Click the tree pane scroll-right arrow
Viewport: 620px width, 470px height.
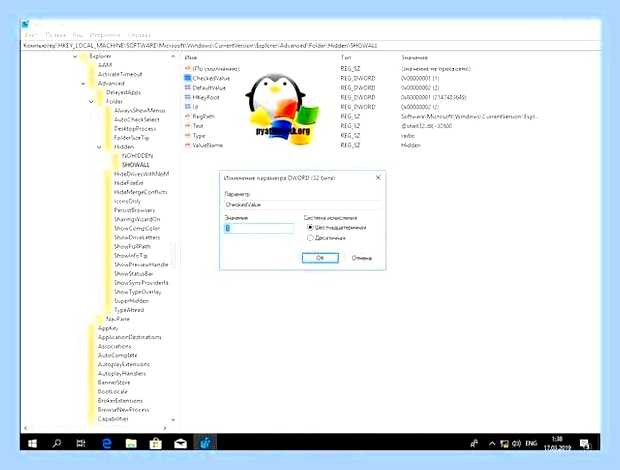click(x=165, y=428)
